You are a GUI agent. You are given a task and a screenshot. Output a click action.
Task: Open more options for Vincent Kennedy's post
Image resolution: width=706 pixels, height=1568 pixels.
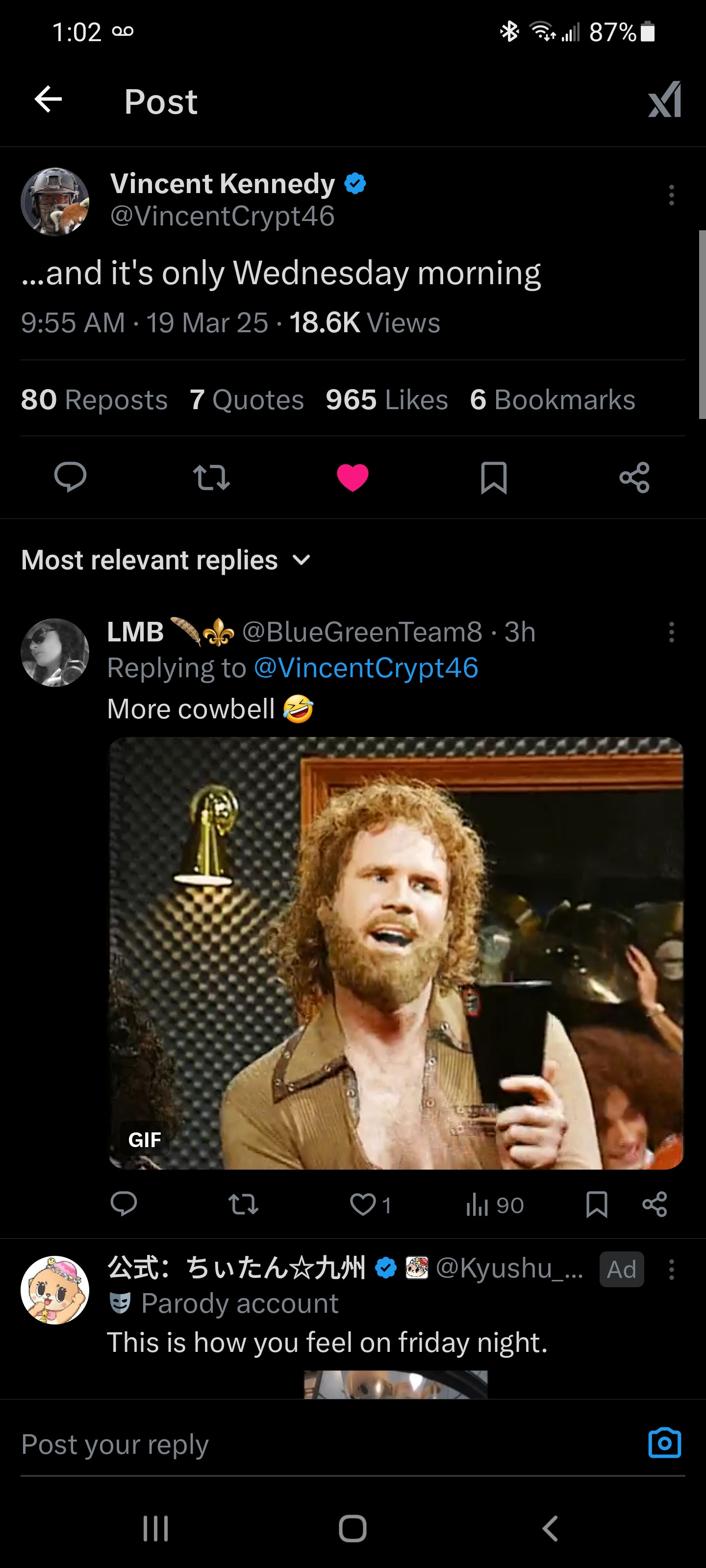(x=671, y=196)
